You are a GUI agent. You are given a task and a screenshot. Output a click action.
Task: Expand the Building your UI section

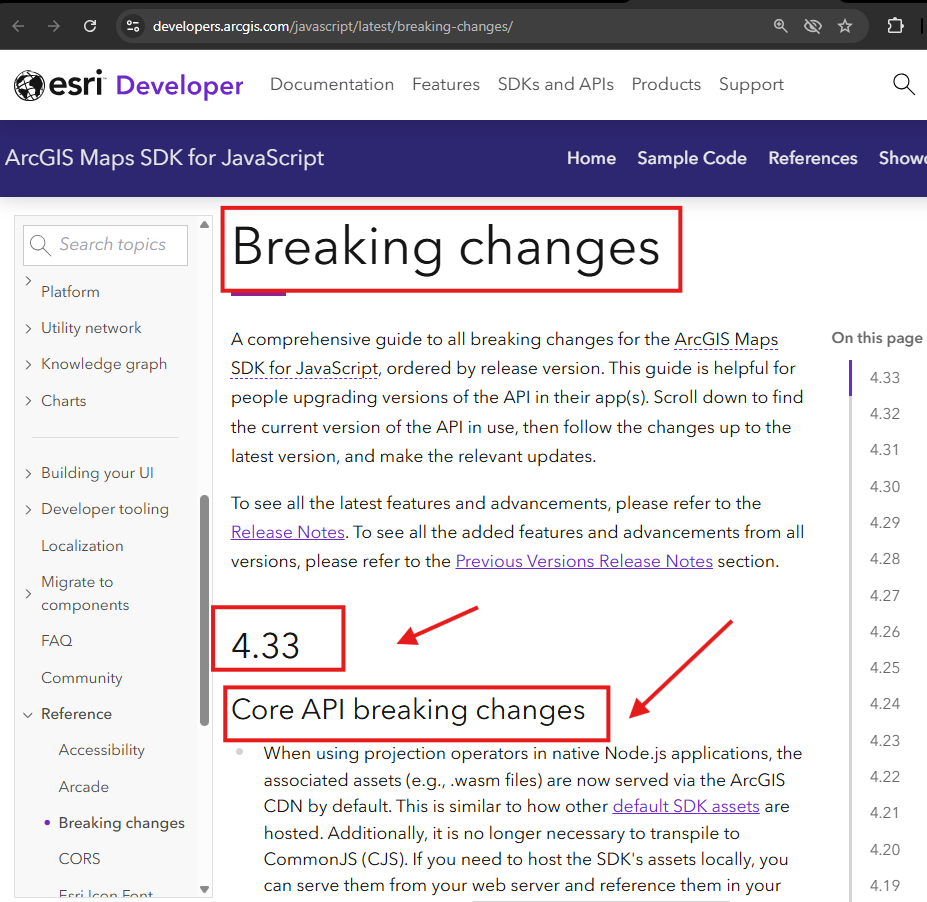click(28, 473)
